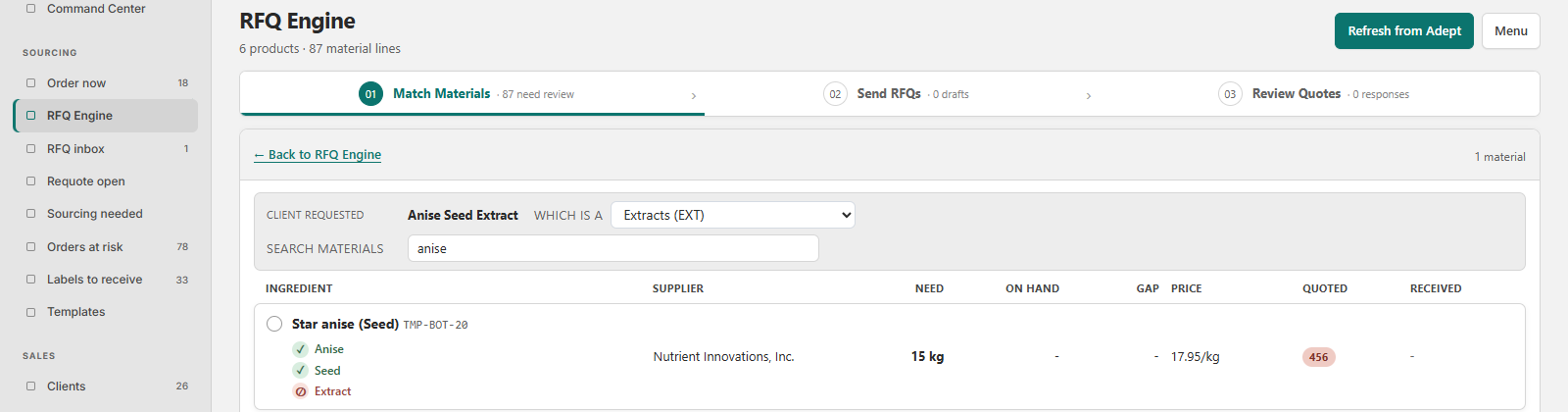The image size is (1568, 412).
Task: Click the Refresh from Adept button
Action: click(x=1404, y=31)
